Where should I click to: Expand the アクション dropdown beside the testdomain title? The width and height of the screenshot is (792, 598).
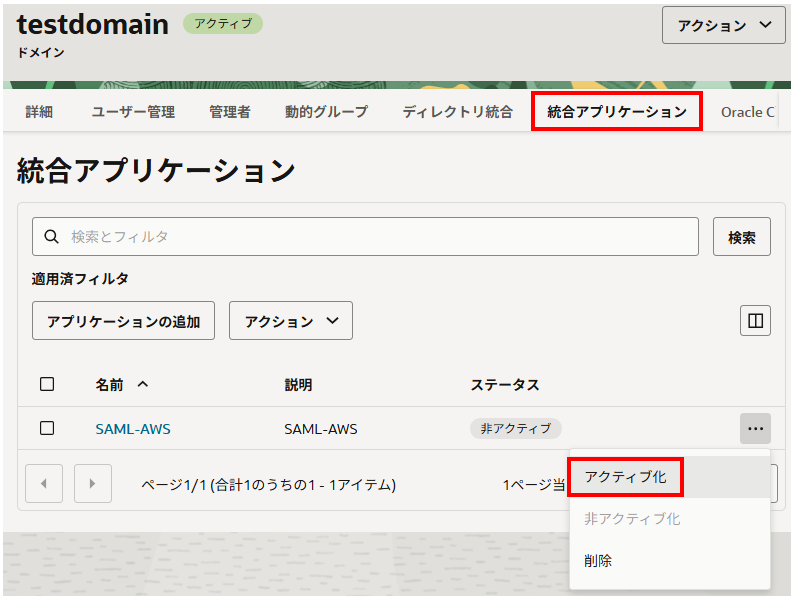[x=724, y=26]
